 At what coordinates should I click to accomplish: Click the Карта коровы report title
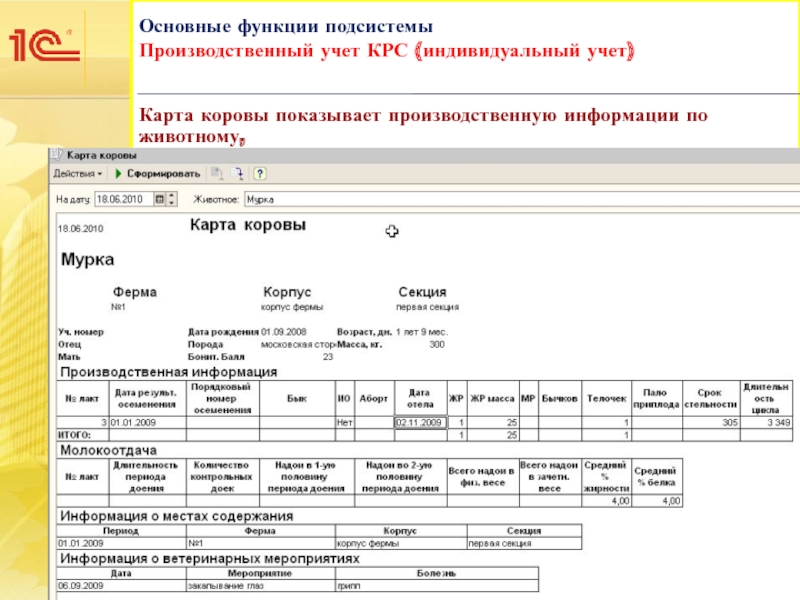[248, 224]
